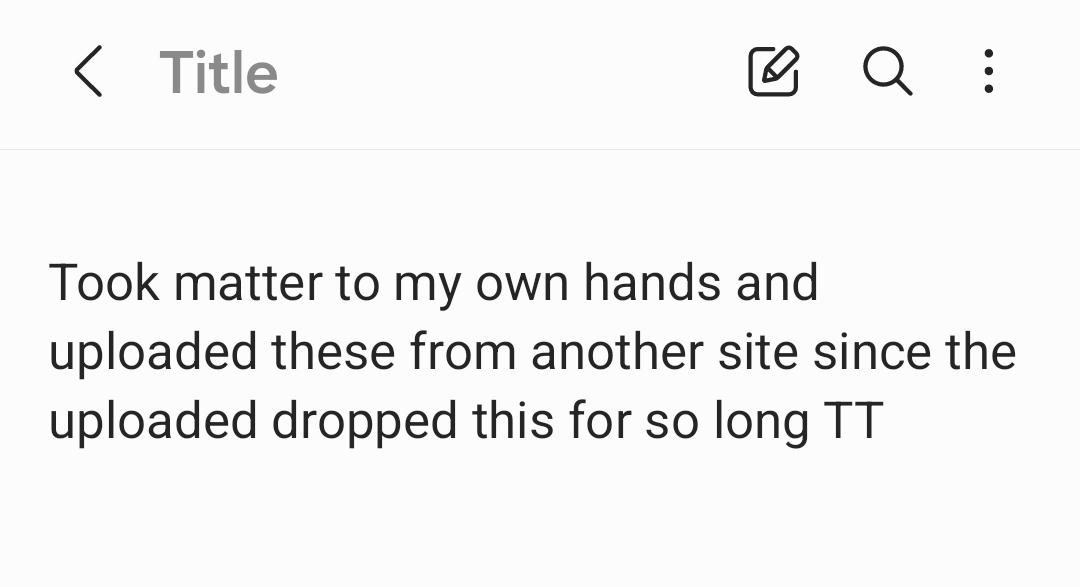Click the Title placeholder field

pos(218,72)
